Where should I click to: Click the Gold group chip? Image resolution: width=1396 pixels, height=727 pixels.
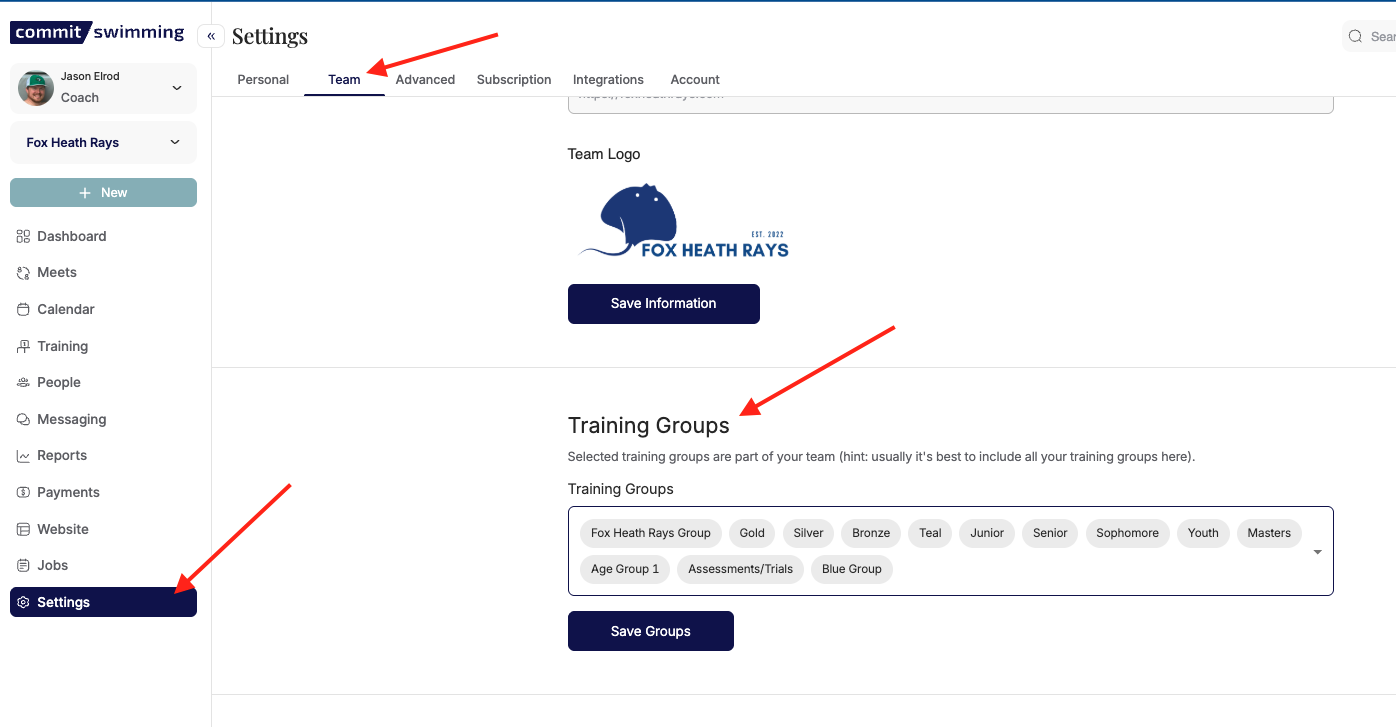pos(752,533)
